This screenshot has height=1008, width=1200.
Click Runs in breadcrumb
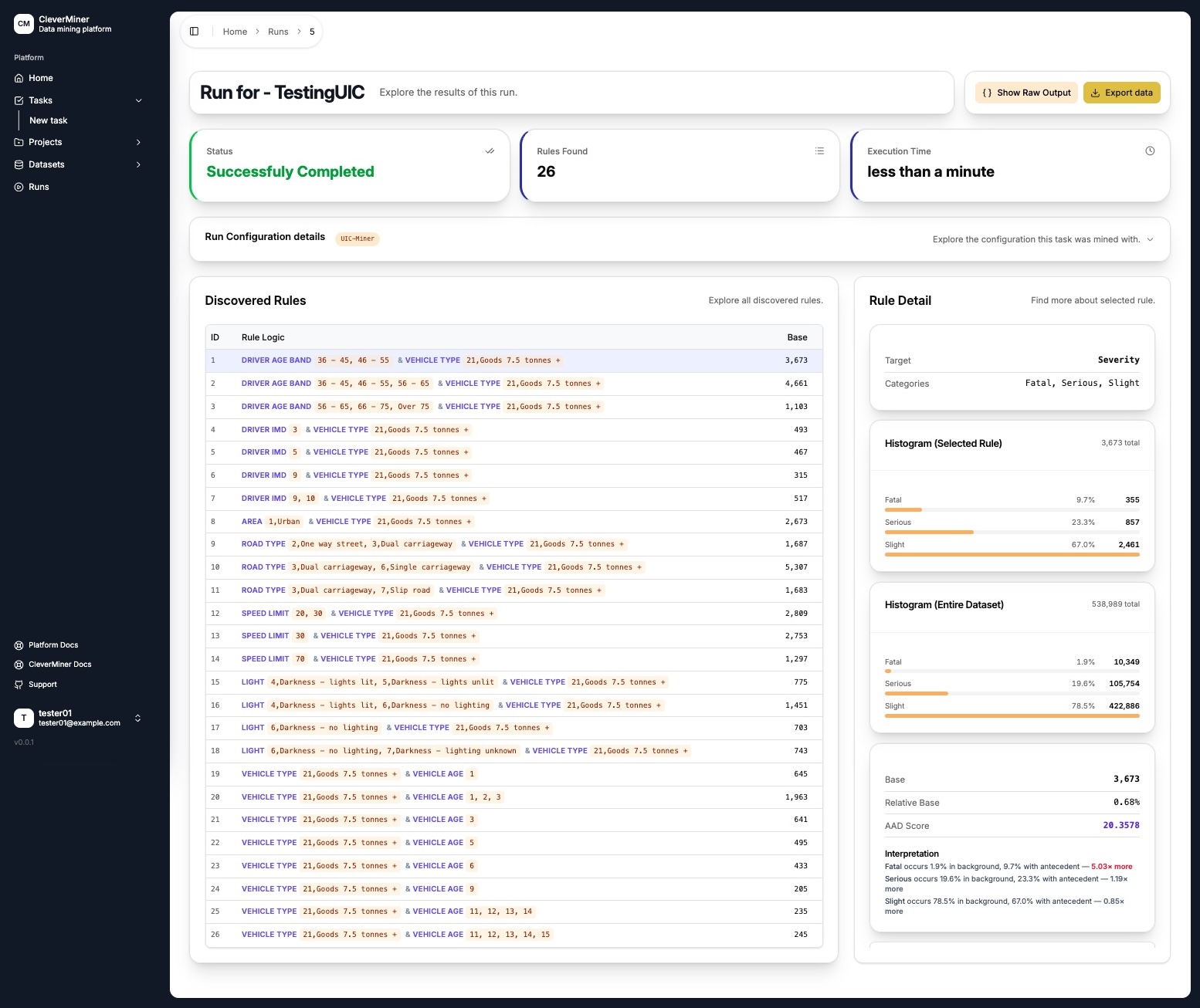(x=278, y=32)
